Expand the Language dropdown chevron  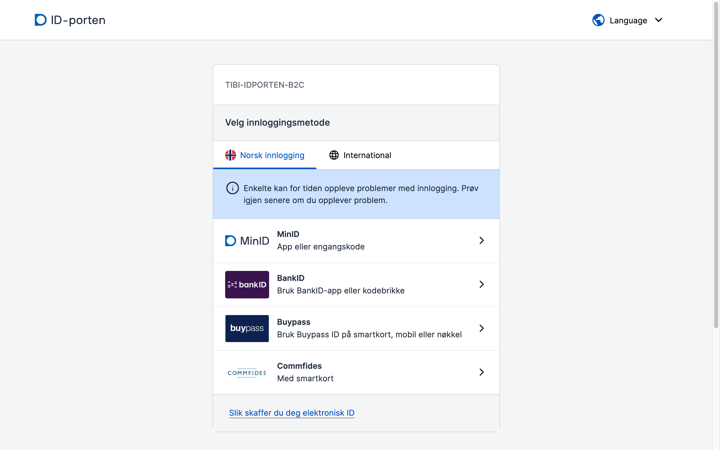658,20
